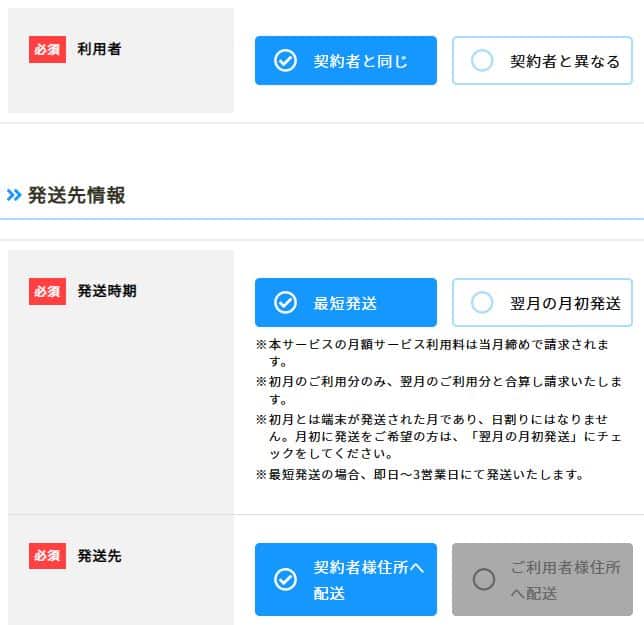Select the grayed ご利用者様住所へ配送 option
The width and height of the screenshot is (644, 625).
pyautogui.click(x=541, y=580)
